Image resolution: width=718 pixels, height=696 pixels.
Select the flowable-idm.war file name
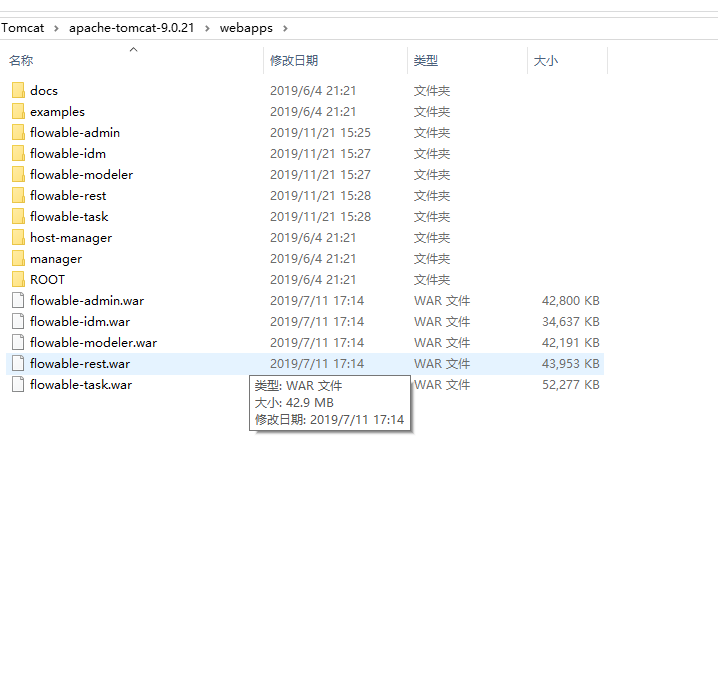80,322
